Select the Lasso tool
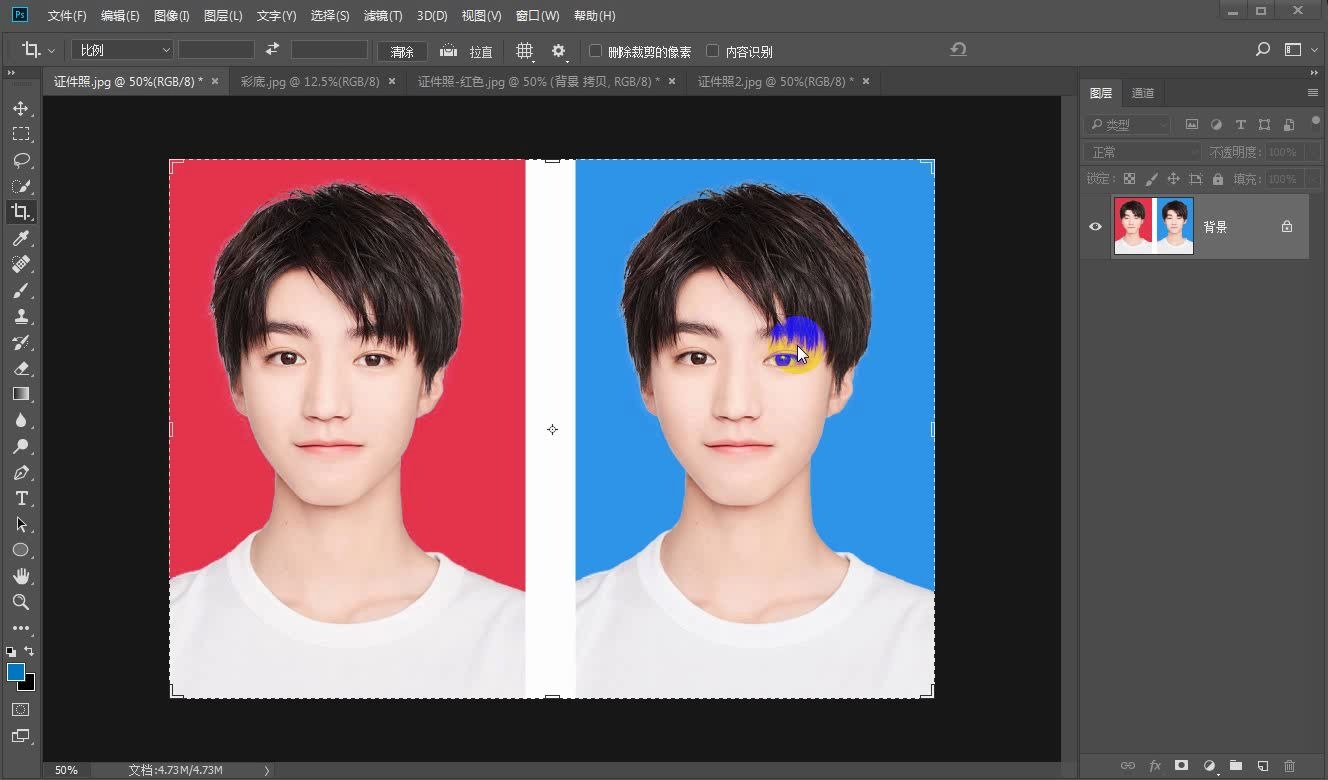This screenshot has width=1328, height=780. pyautogui.click(x=20, y=160)
